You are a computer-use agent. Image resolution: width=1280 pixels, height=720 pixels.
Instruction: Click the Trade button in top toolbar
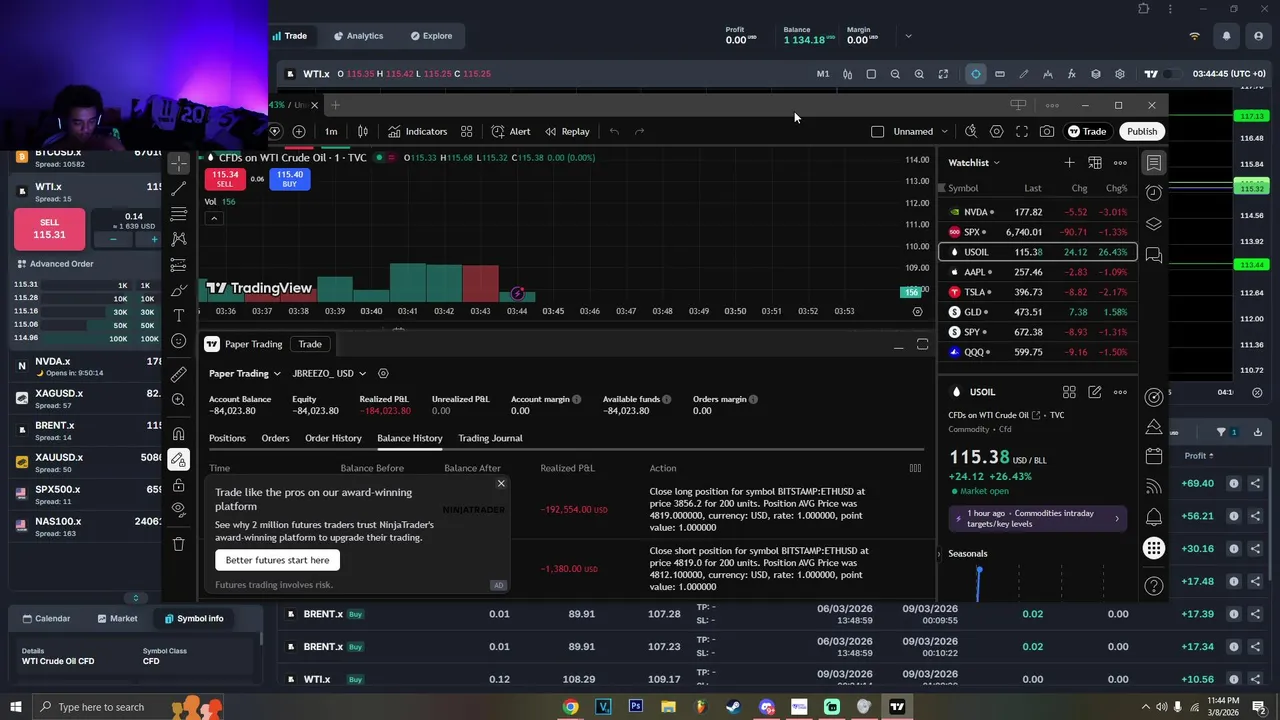coord(1087,131)
